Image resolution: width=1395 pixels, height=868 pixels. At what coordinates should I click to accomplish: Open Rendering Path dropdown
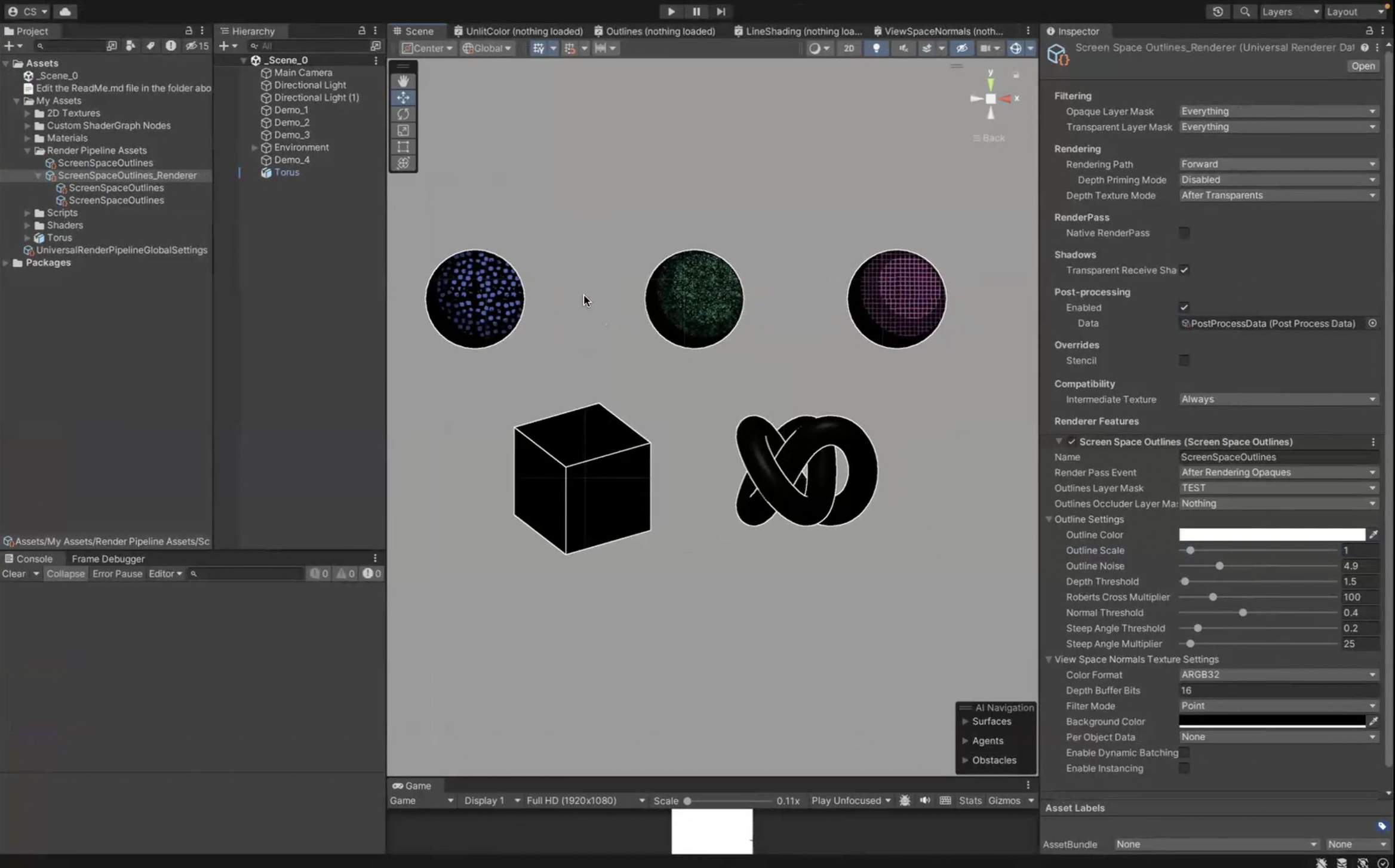1278,164
